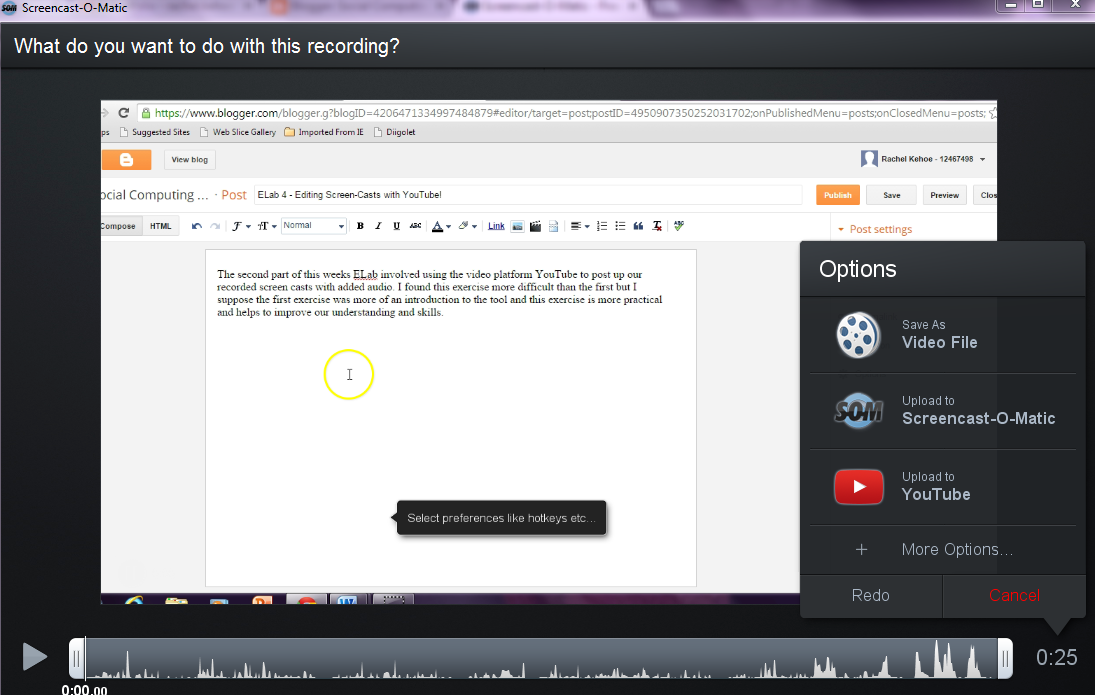1095x695 pixels.
Task: Choose Upload to YouTube option
Action: [942, 488]
